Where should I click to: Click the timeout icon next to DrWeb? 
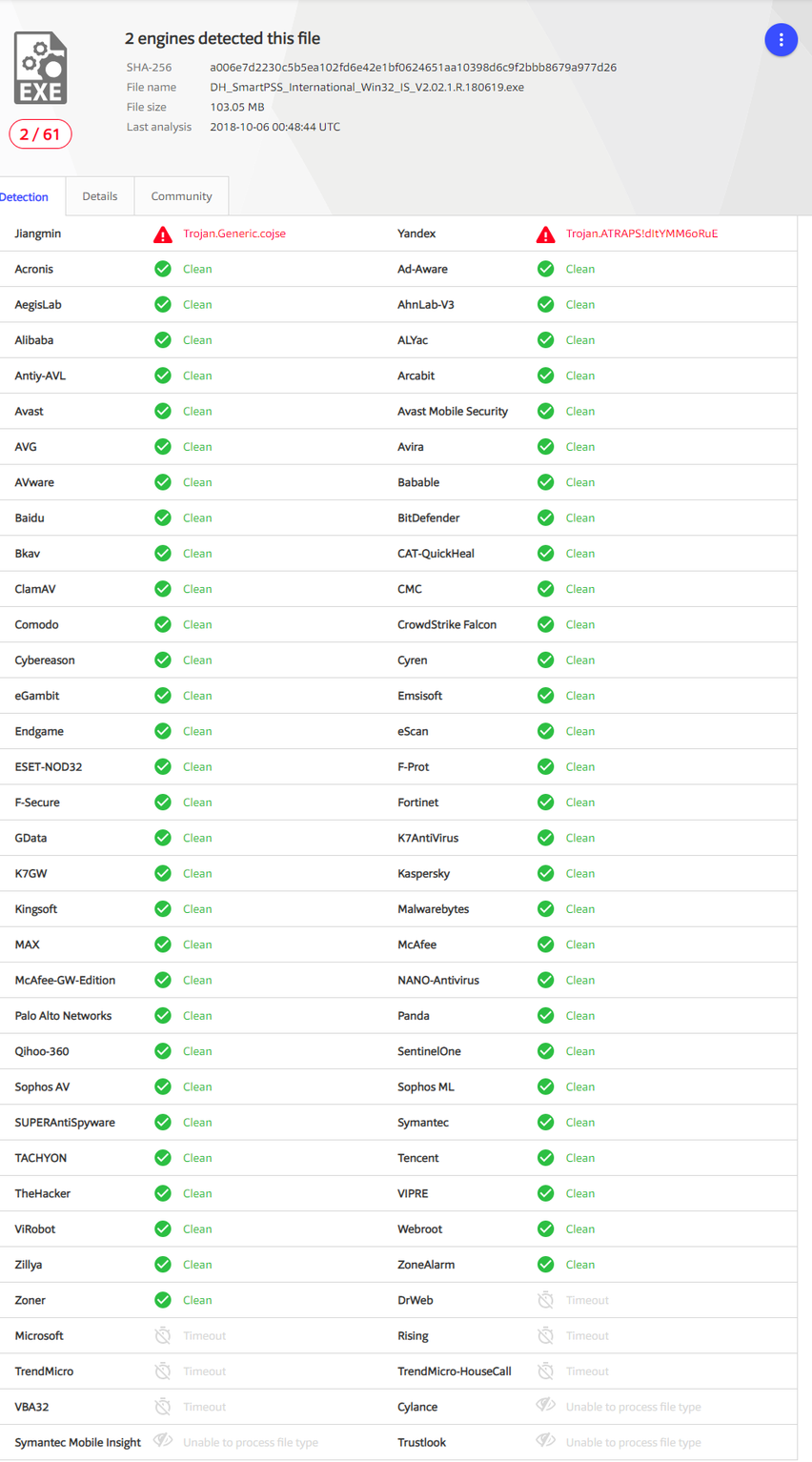[545, 1300]
